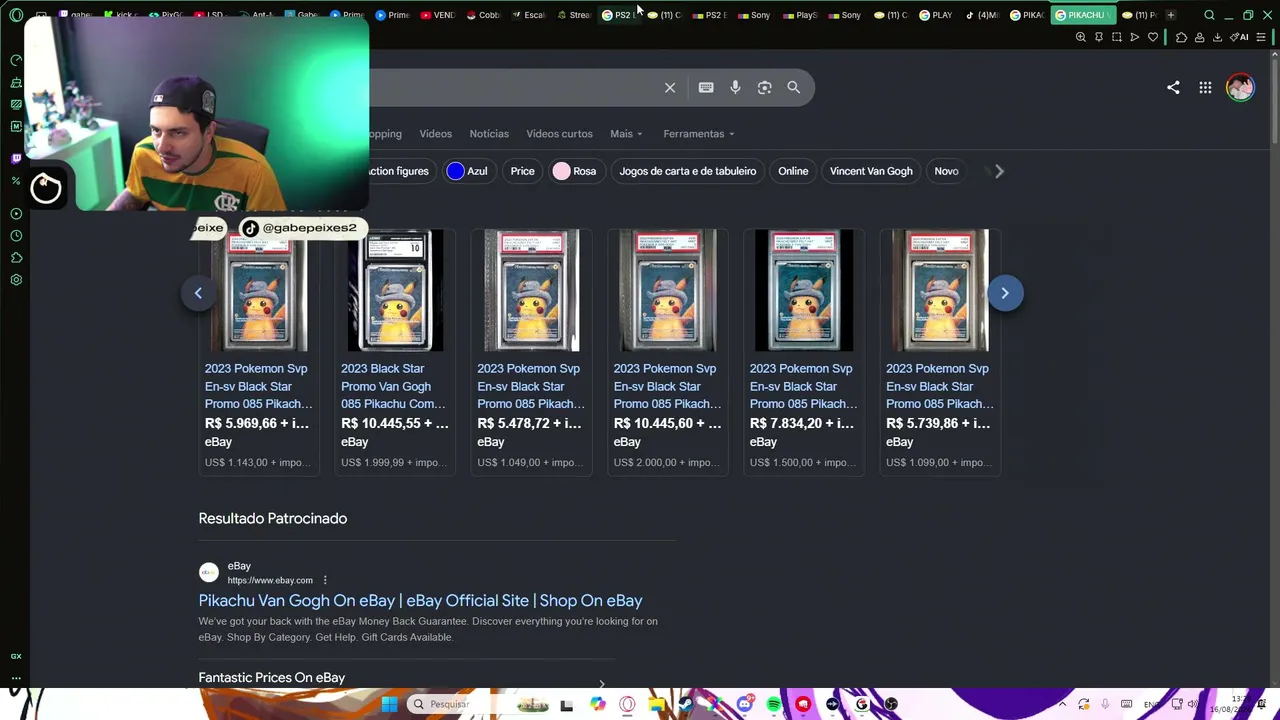
Task: Open Extensions cube icon in the sidebar
Action: pos(16,258)
